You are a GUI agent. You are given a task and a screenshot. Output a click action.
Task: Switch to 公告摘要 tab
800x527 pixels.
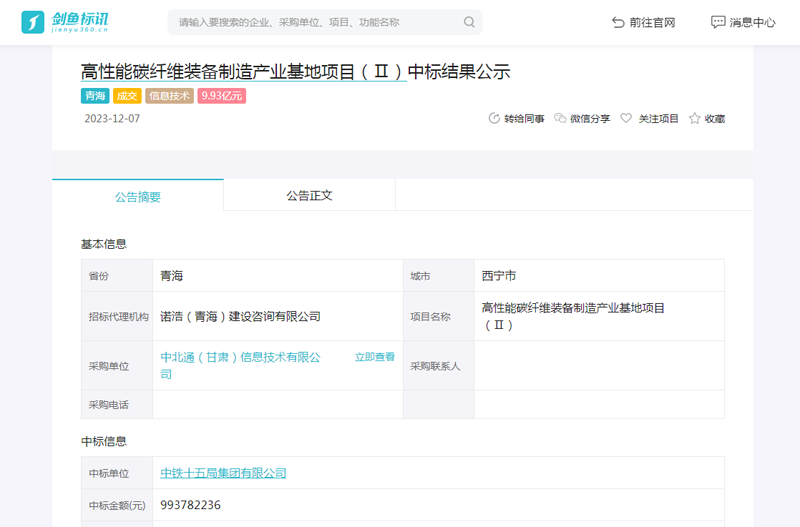tap(138, 196)
